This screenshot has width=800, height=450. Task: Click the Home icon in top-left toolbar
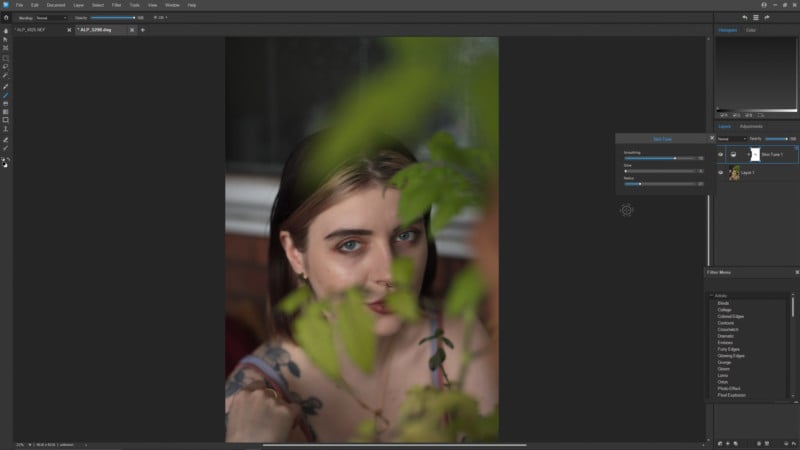coord(6,17)
